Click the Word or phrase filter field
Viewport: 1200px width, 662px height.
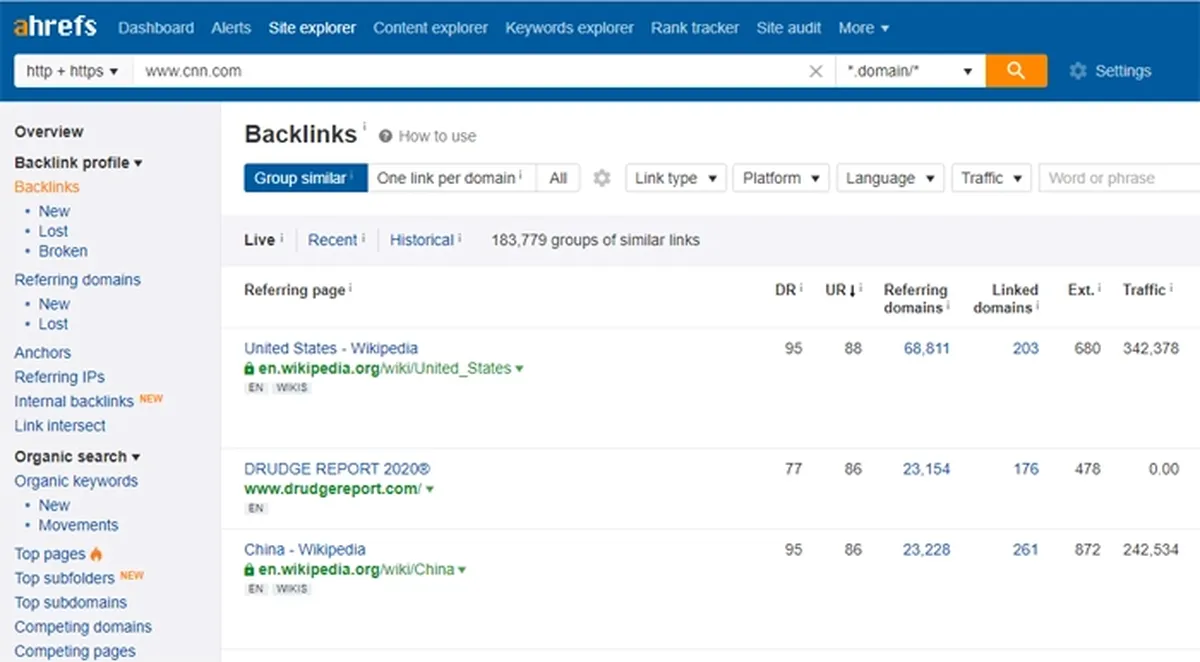(1119, 178)
